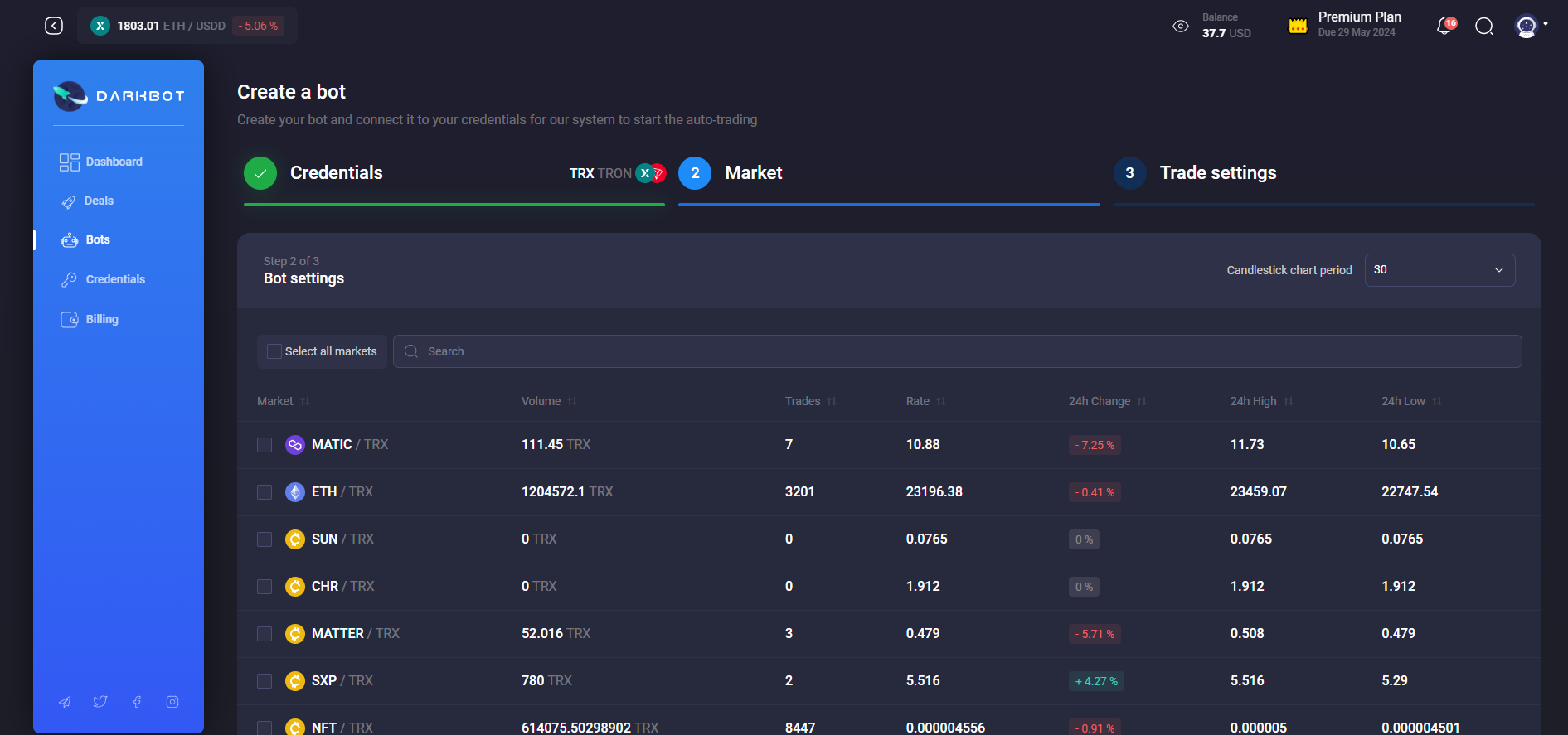
Task: Open the search magnifier icon in header
Action: (1484, 27)
